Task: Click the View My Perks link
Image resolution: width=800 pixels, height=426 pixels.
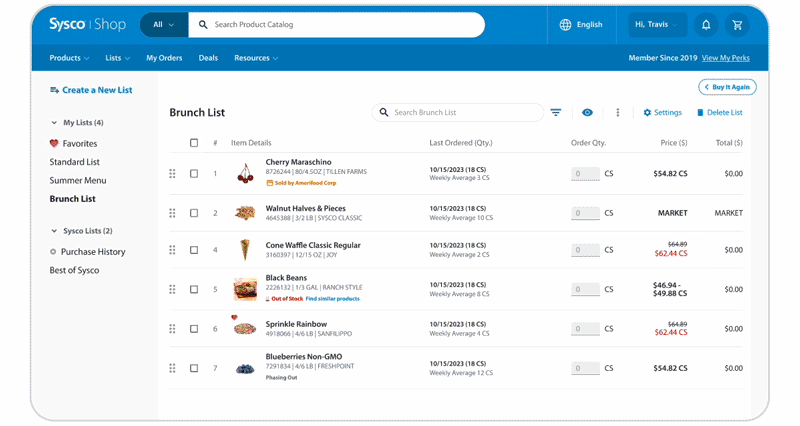Action: (726, 58)
